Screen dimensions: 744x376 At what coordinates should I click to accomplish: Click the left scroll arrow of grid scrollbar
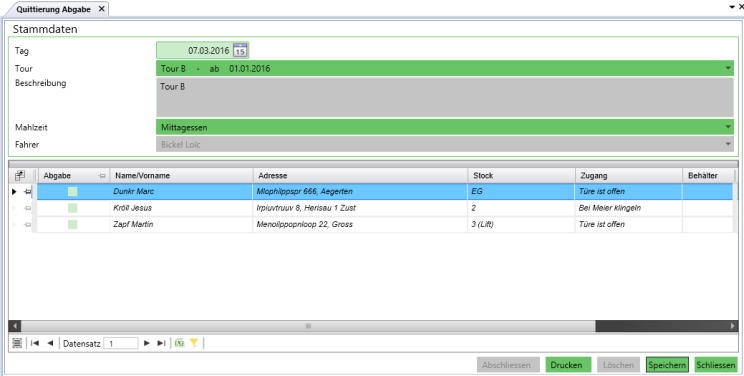point(15,326)
